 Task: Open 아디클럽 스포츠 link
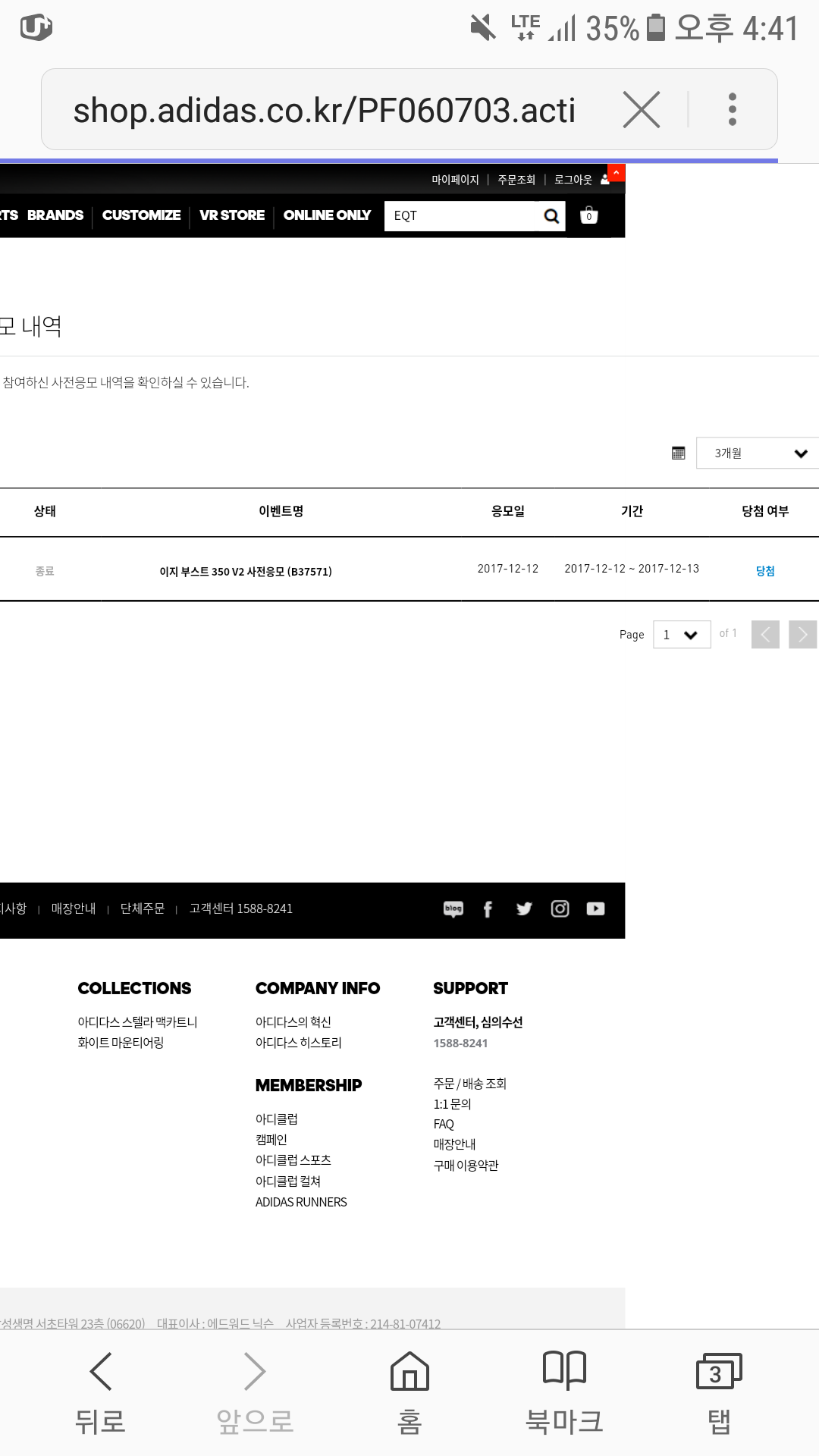[x=293, y=1160]
